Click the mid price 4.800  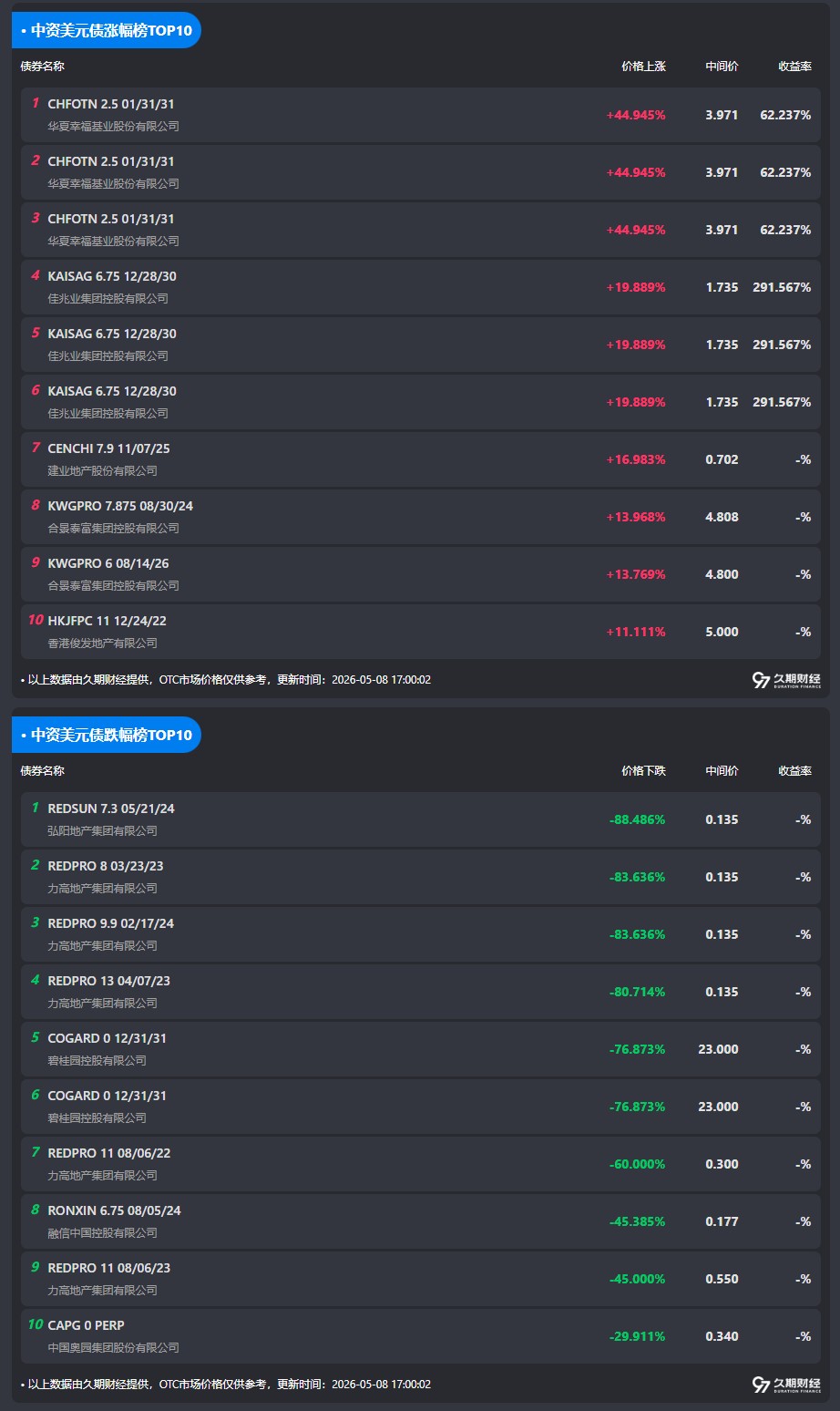click(722, 575)
